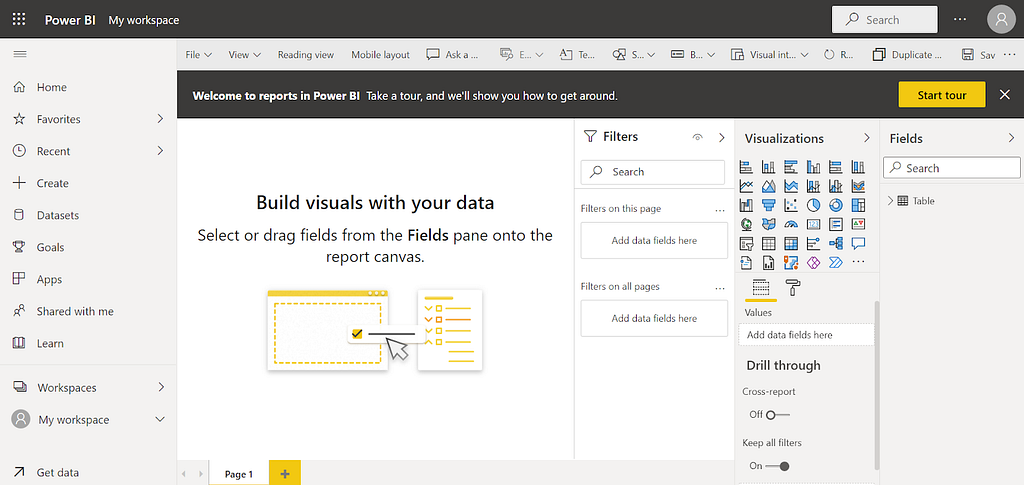Select the Line chart visual
Screen dimensions: 1024x485
coord(746,186)
